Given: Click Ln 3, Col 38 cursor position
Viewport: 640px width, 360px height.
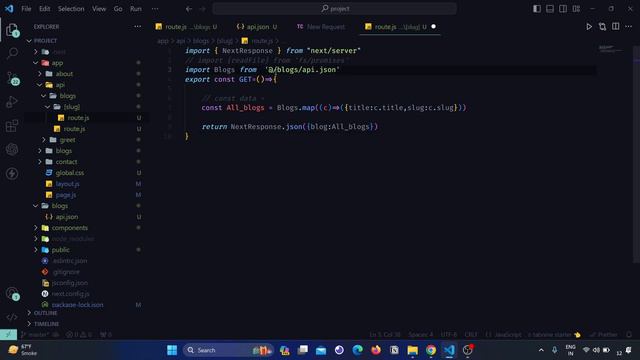Looking at the screenshot, I should point(384,334).
